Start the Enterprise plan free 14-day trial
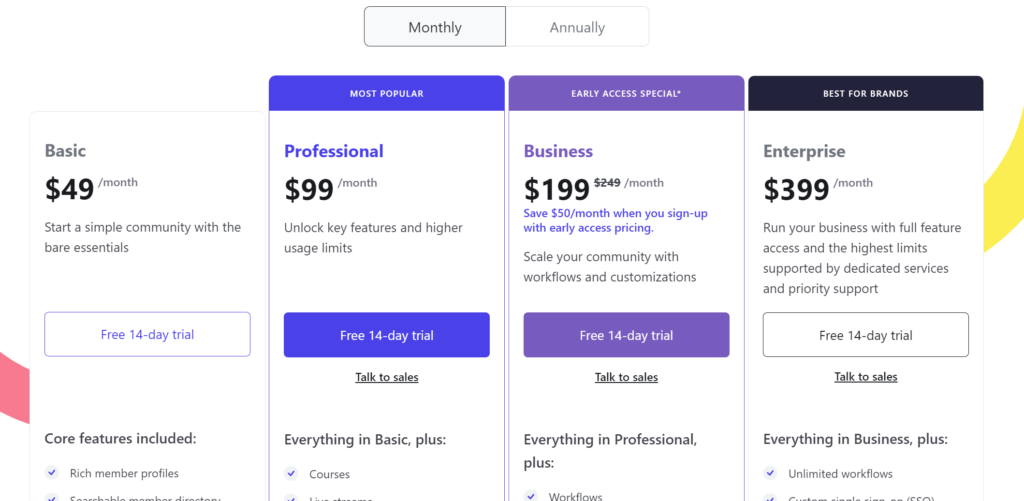The width and height of the screenshot is (1024, 501). click(x=866, y=335)
